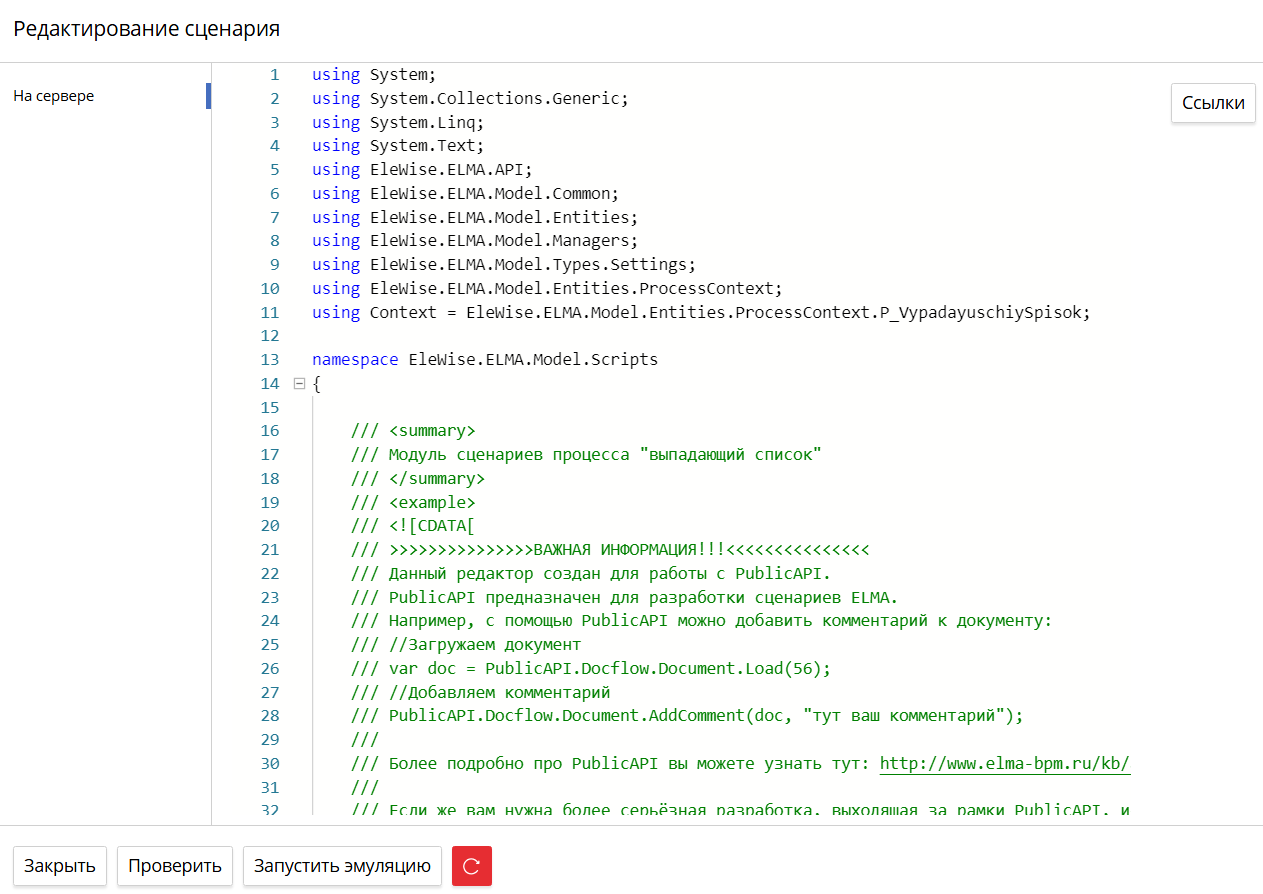This screenshot has height=894, width=1263.
Task: Click the "using System.Linq;" line
Action: 398,122
